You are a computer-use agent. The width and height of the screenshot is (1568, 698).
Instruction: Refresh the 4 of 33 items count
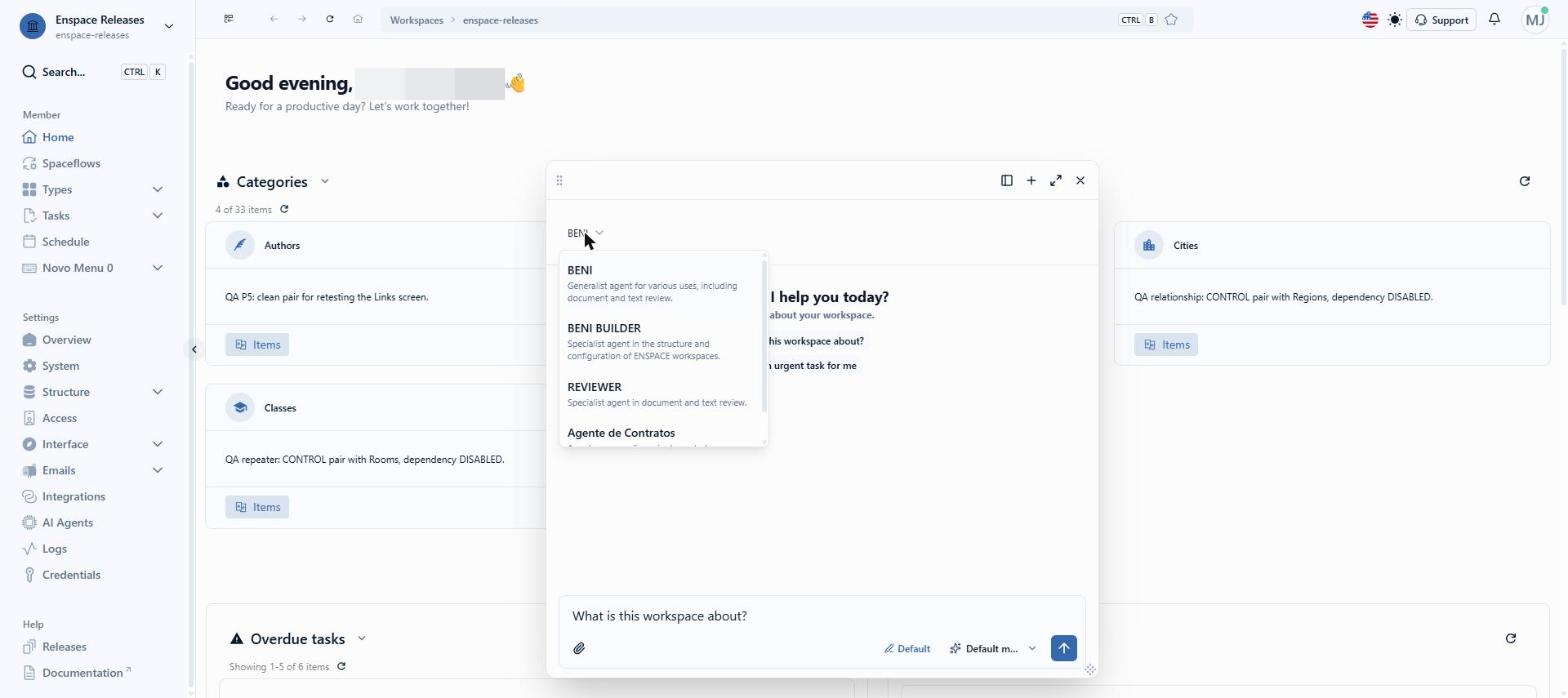[x=284, y=209]
